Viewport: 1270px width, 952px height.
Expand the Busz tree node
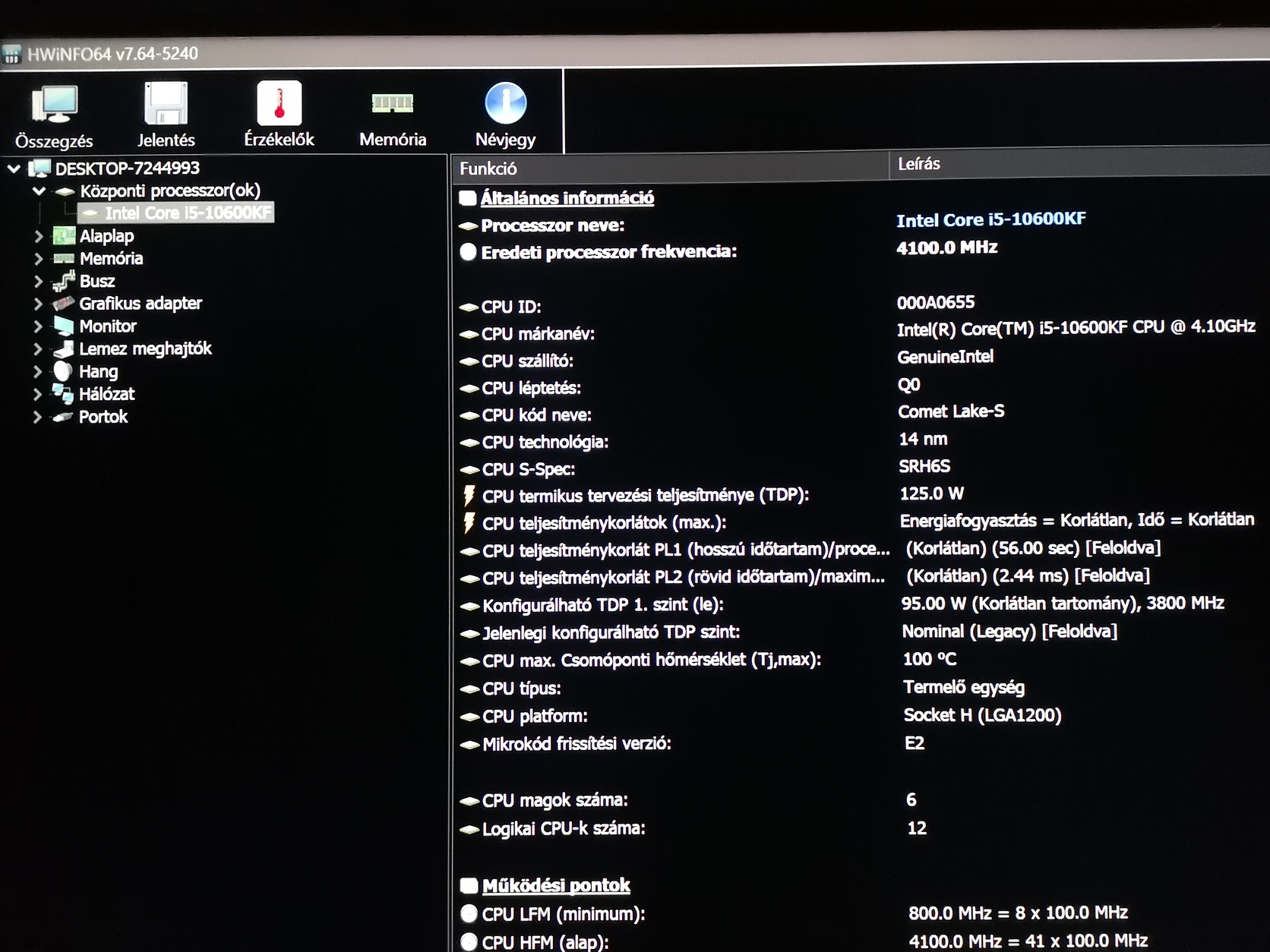(x=38, y=282)
